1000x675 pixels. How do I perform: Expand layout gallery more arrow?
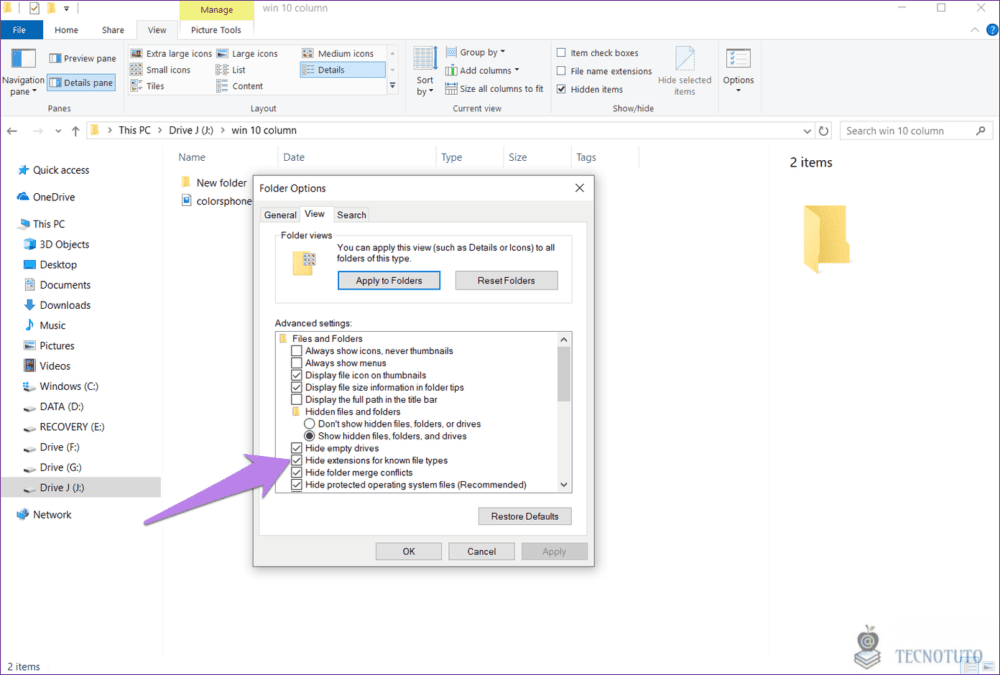pyautogui.click(x=392, y=85)
